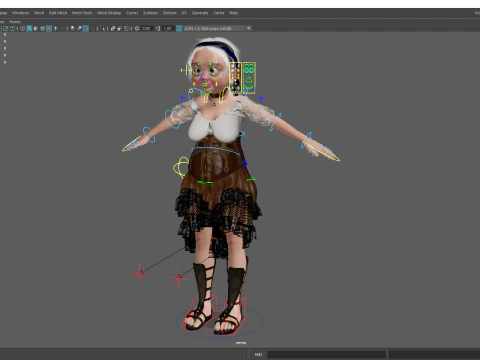Open the viewport Panels menu
This screenshot has width=480, height=360.
(15, 22)
